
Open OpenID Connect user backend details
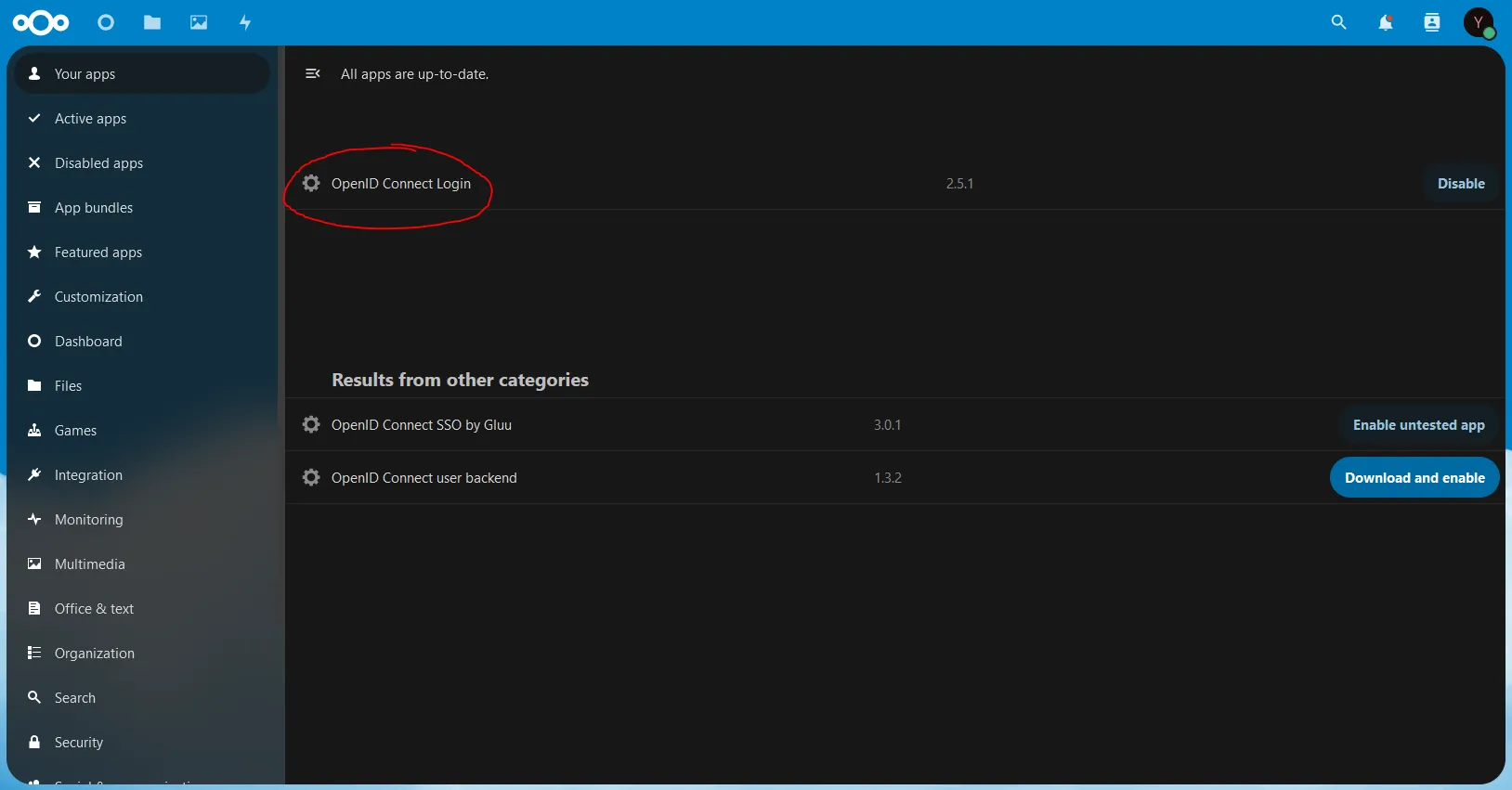click(x=424, y=478)
